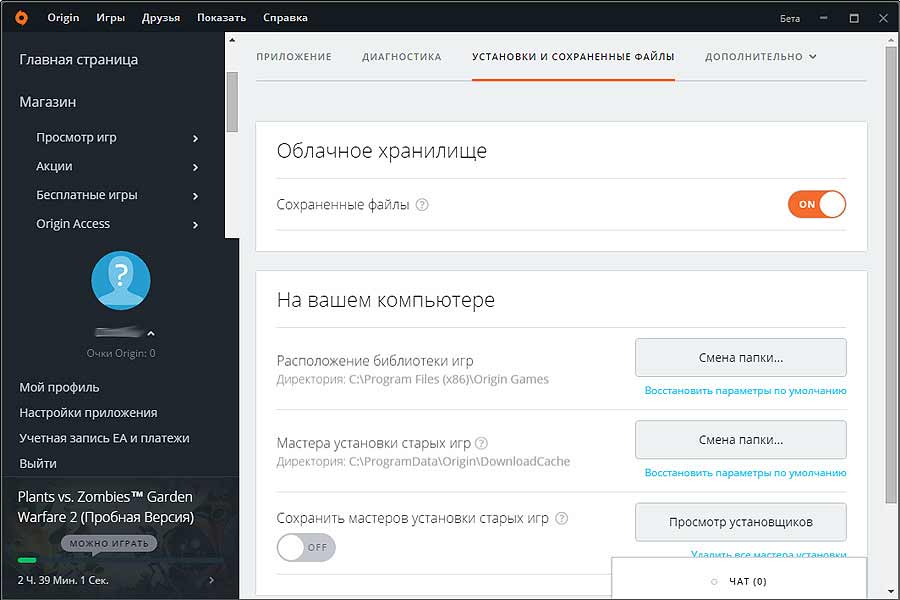Viewport: 900px width, 600px height.
Task: Open the Игры menu
Action: (111, 18)
